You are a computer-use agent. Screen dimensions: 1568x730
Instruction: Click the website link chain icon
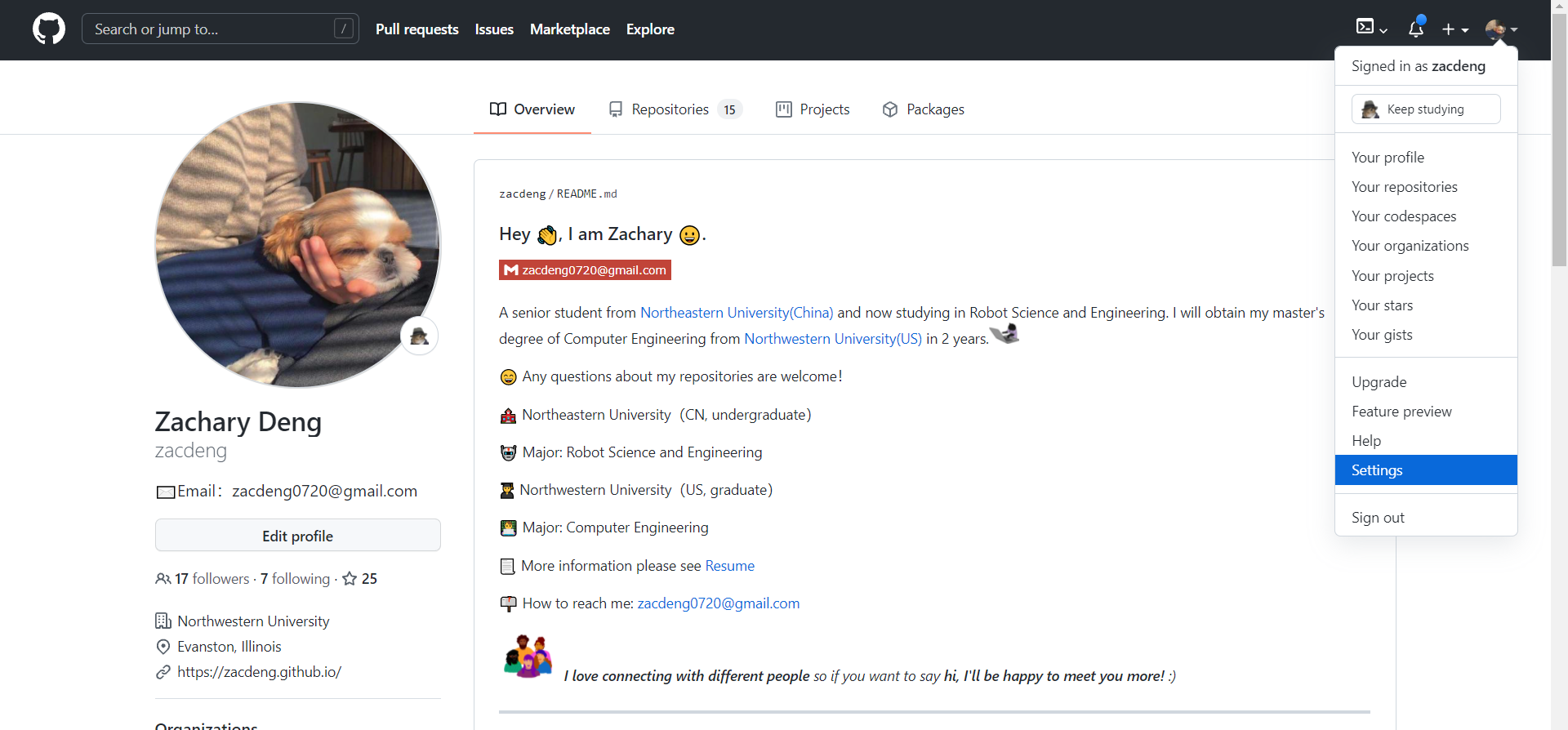coord(163,672)
